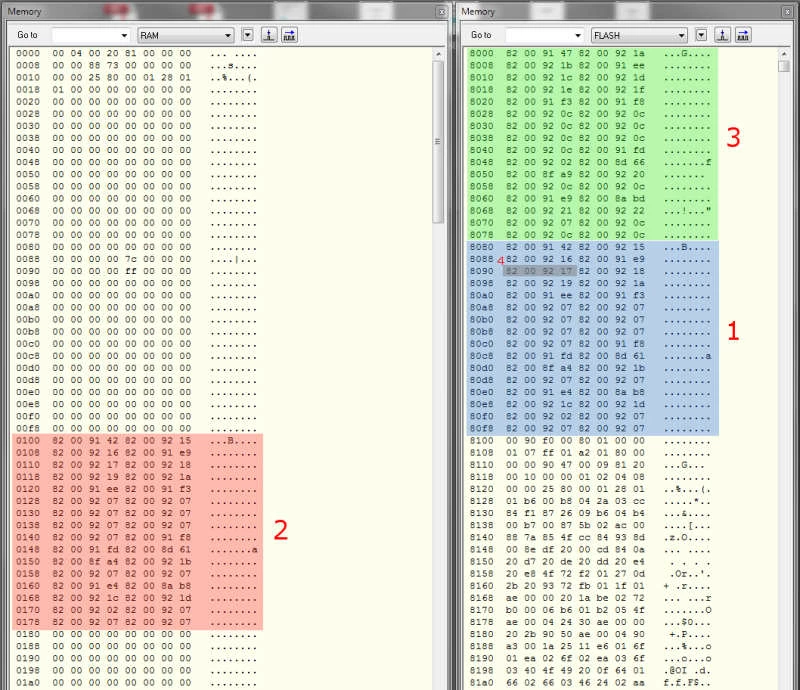Click address 8198 in the FLASH window

[x=481, y=671]
